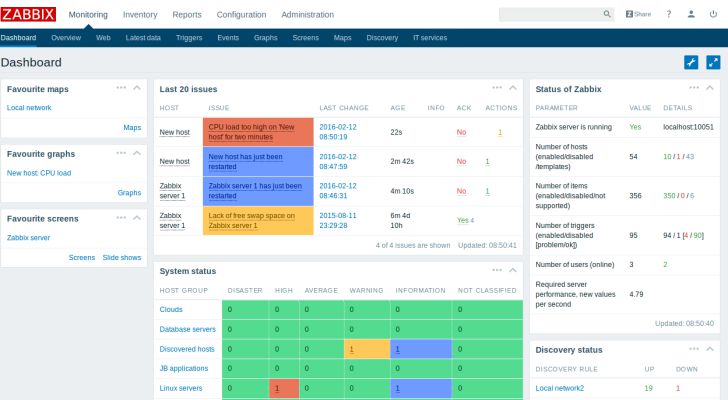Click last change 2016-02-12 08:50:19
Viewport: 728px width, 400px height.
coord(338,132)
